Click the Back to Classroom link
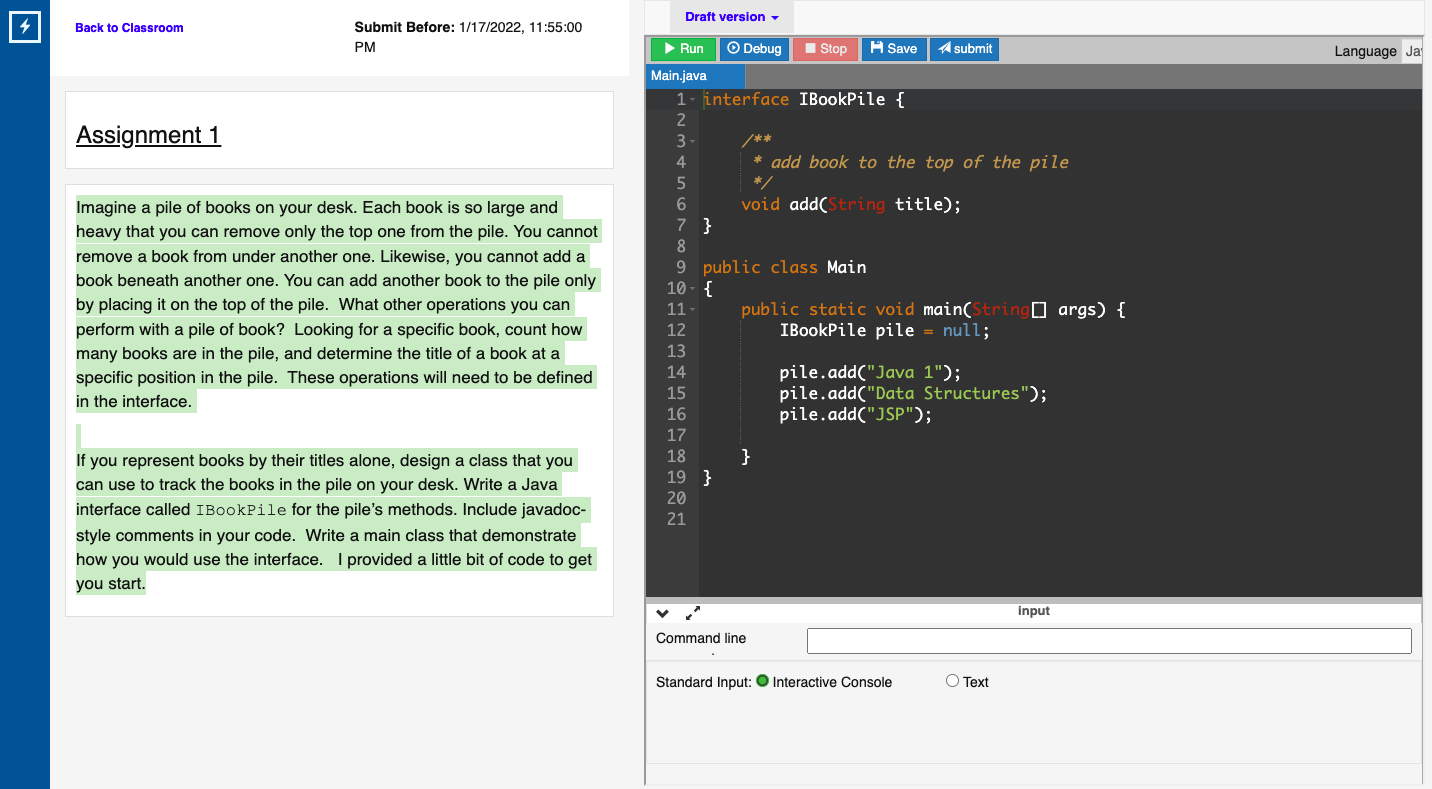 (129, 27)
